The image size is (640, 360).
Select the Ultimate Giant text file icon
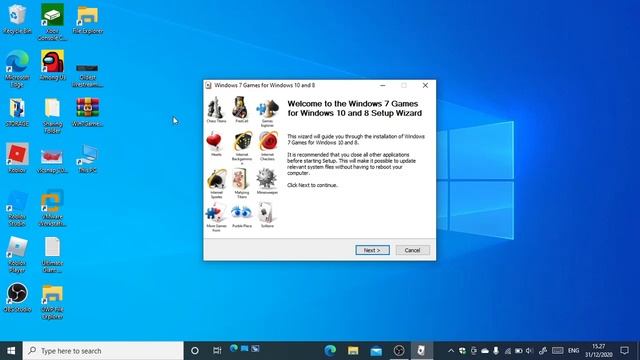click(x=52, y=255)
